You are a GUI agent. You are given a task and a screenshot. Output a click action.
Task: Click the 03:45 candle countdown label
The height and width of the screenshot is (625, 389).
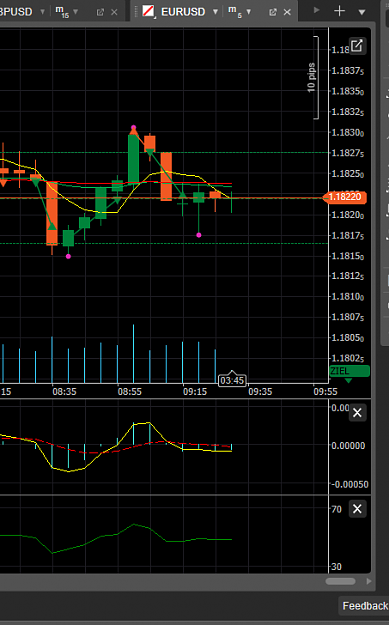232,380
